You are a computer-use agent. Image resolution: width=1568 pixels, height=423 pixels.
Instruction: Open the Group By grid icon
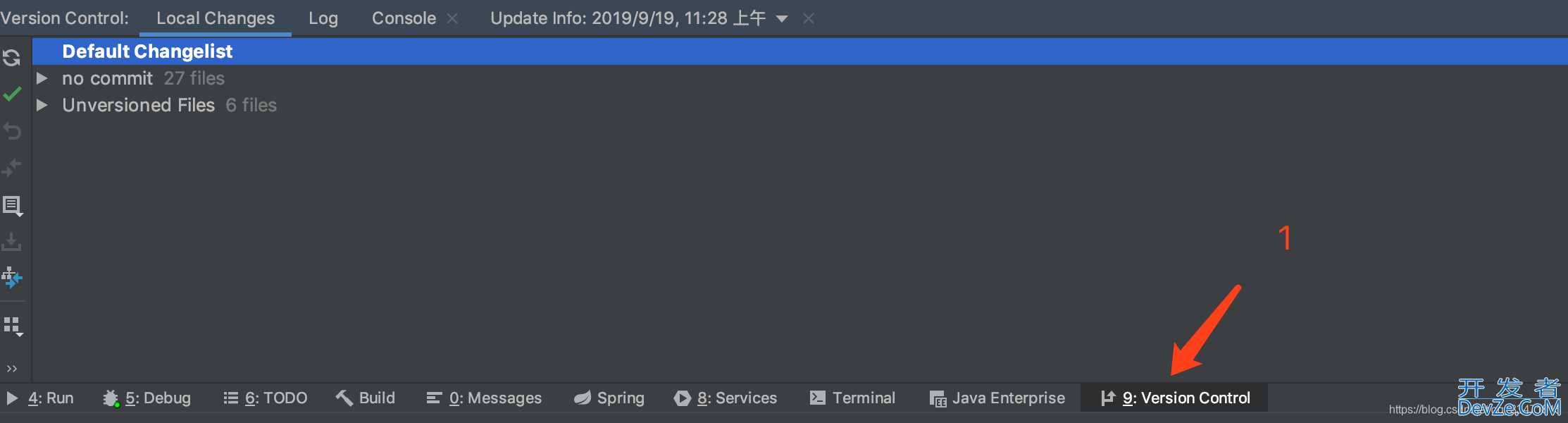coord(13,326)
